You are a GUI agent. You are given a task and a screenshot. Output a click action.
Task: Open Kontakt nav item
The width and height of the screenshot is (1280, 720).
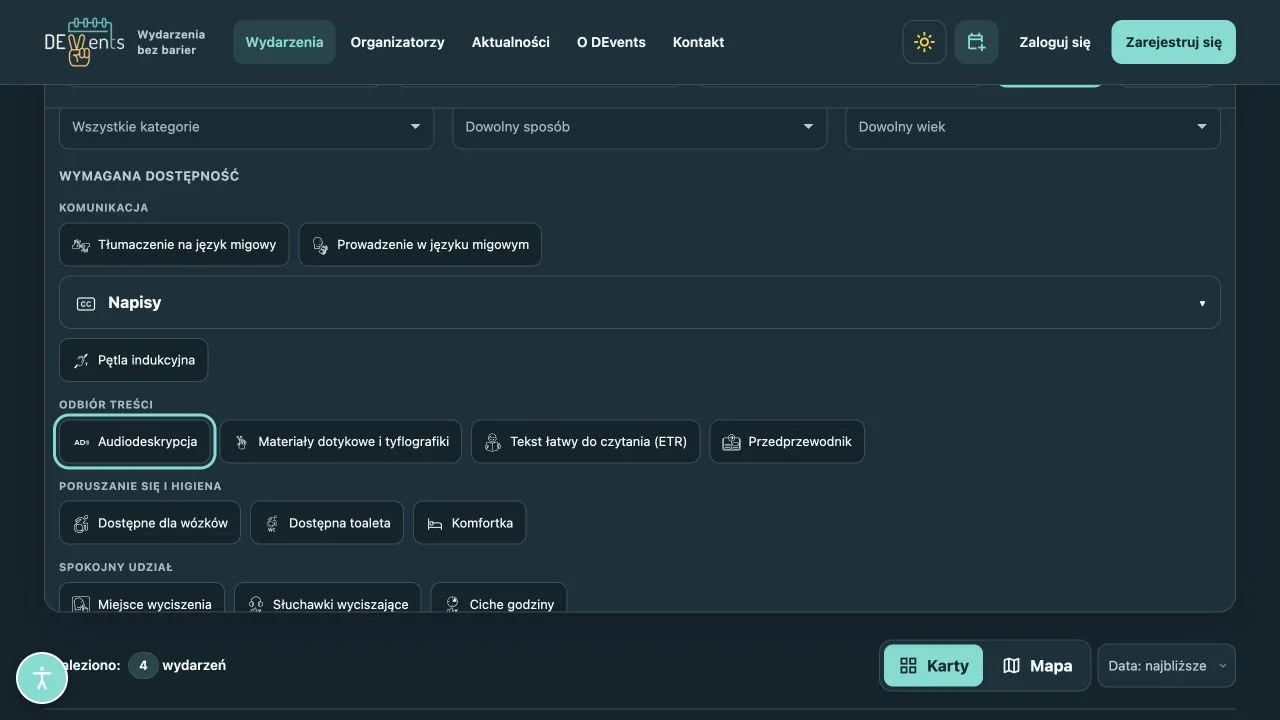click(x=698, y=42)
